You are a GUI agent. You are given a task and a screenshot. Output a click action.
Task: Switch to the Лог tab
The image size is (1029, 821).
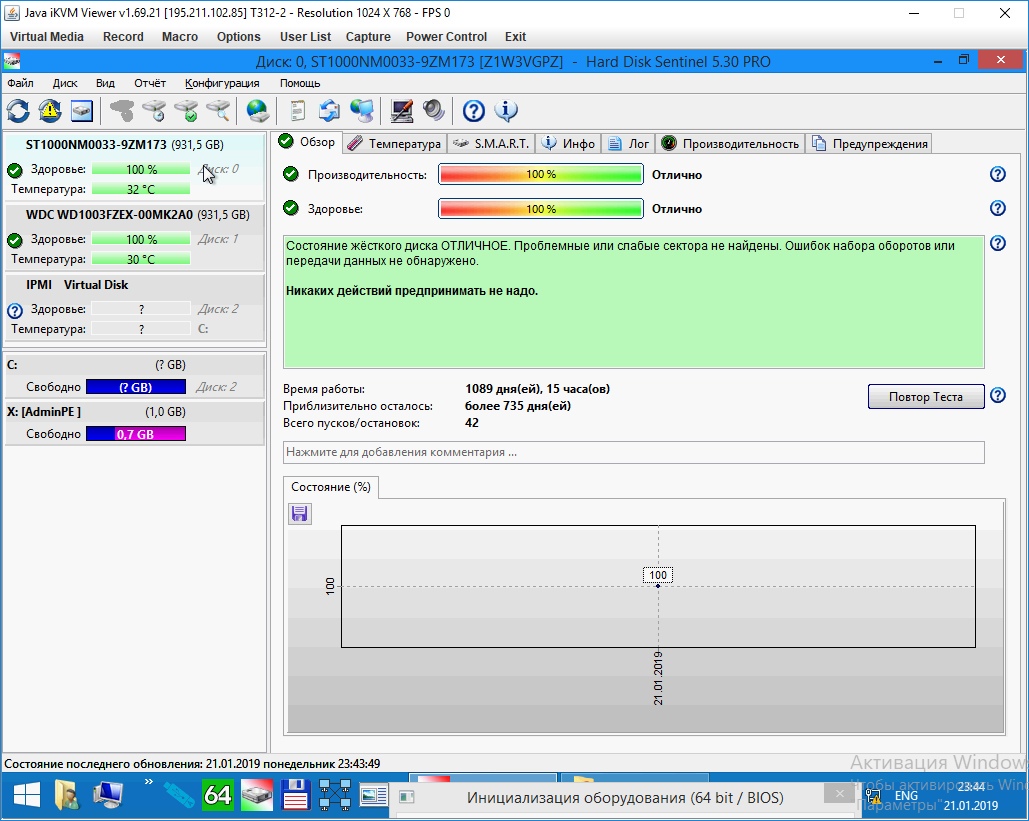click(628, 144)
